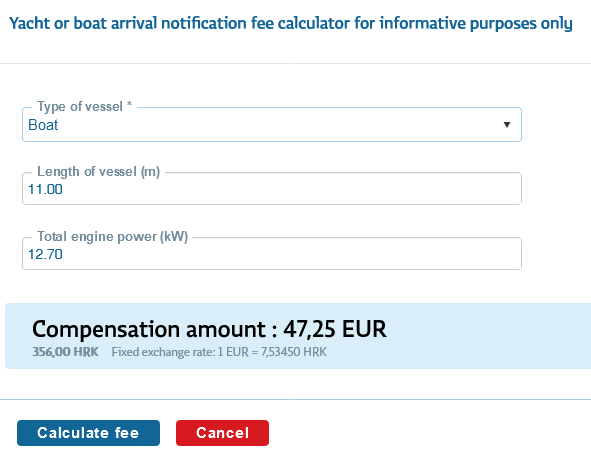Click the 47,25 EUR amount
This screenshot has height=453, width=591.
coord(335,329)
